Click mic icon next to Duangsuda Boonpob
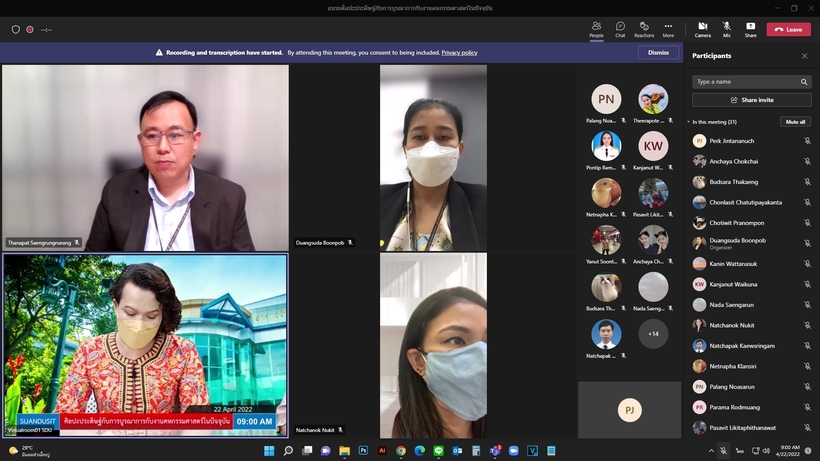This screenshot has height=461, width=820. pos(807,244)
